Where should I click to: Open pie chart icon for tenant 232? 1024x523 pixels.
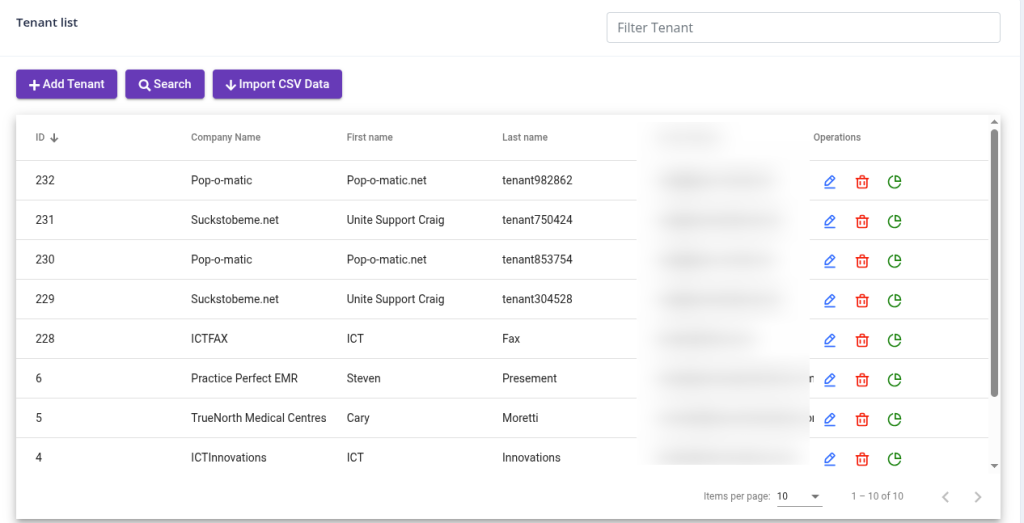click(x=895, y=181)
